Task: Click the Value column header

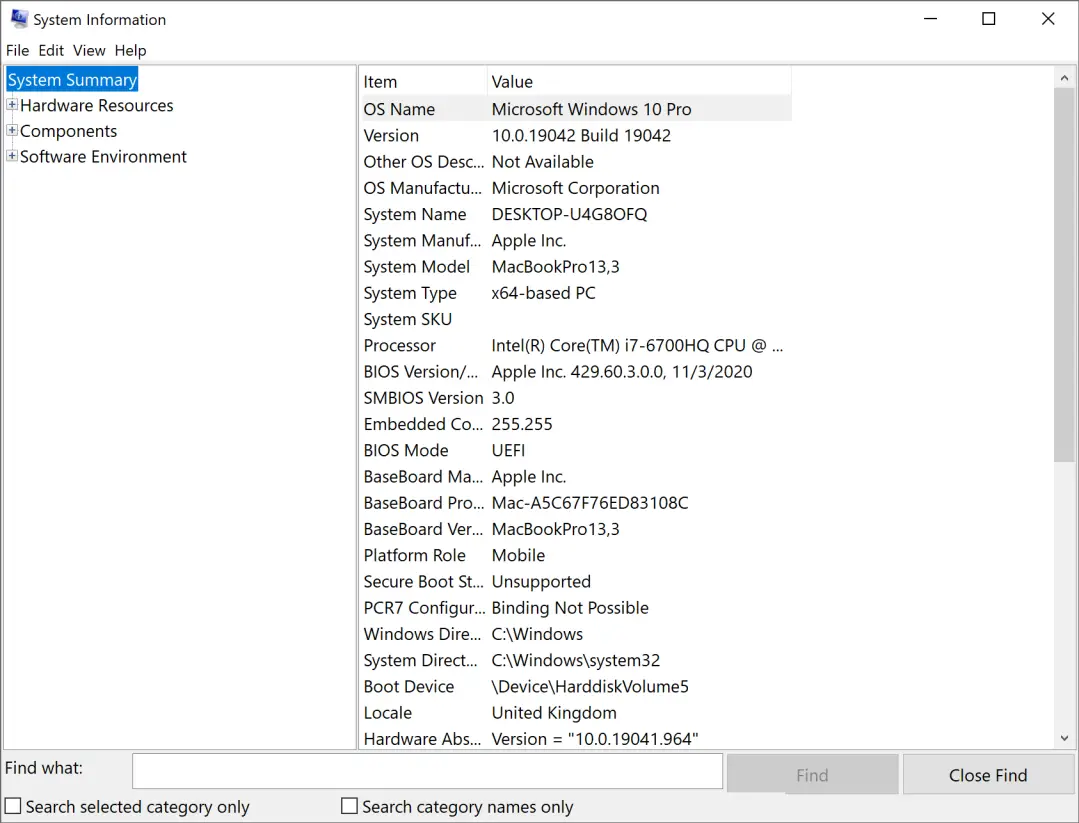Action: pos(639,81)
